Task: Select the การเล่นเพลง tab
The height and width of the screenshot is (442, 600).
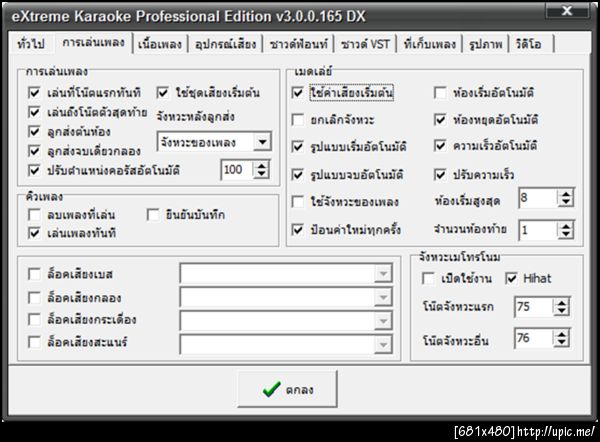Action: 93,42
